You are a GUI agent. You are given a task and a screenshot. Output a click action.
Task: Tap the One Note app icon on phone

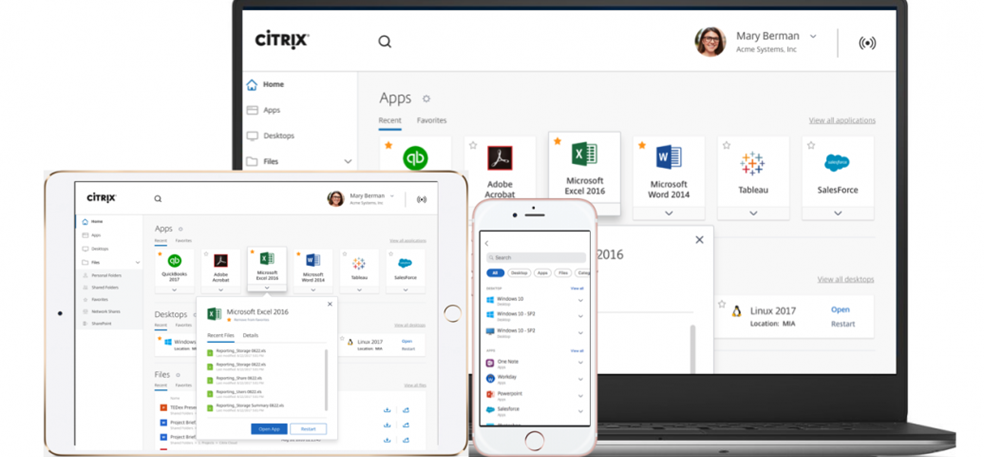[491, 363]
